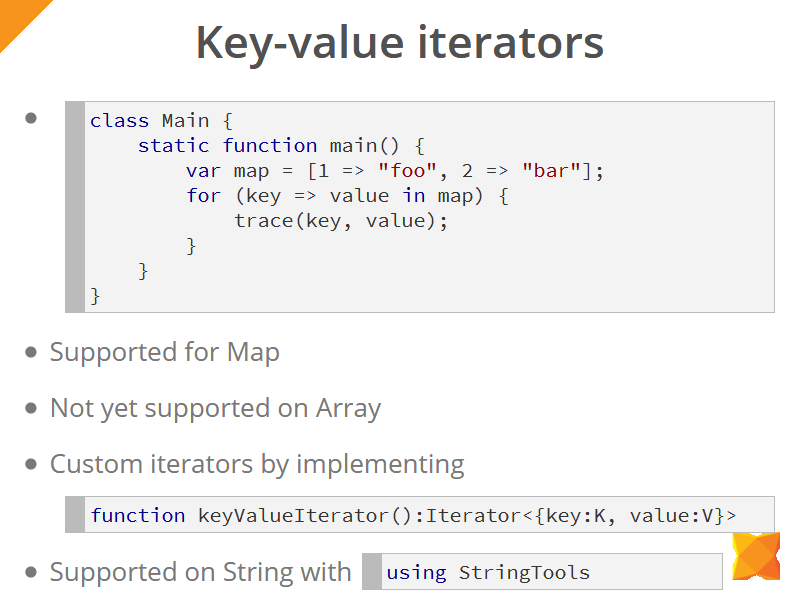This screenshot has width=800, height=600.
Task: Click the bullet before "Supported for Map"
Action: (x=31, y=352)
